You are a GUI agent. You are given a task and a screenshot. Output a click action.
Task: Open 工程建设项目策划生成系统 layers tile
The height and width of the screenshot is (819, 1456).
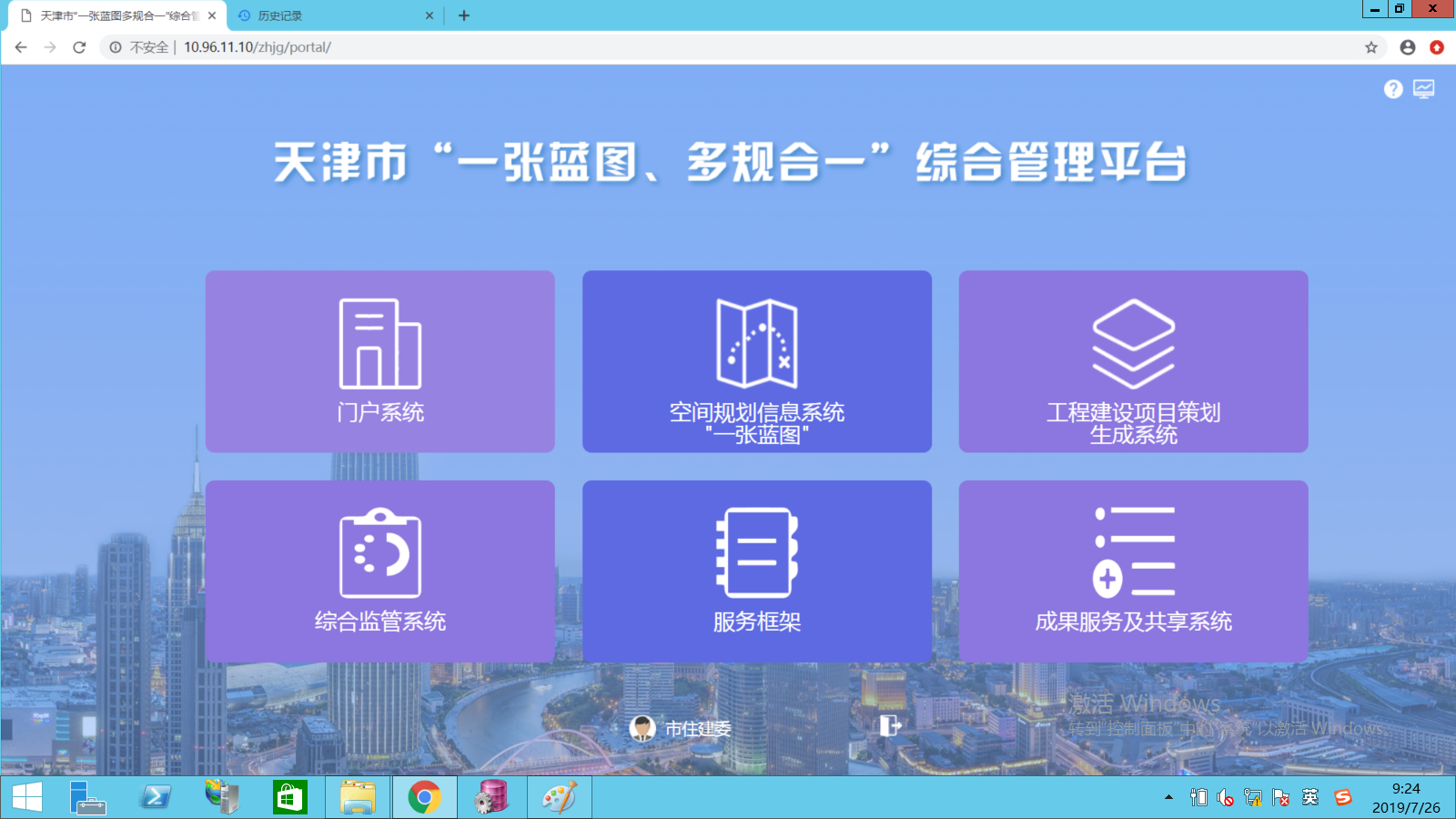pos(1133,361)
